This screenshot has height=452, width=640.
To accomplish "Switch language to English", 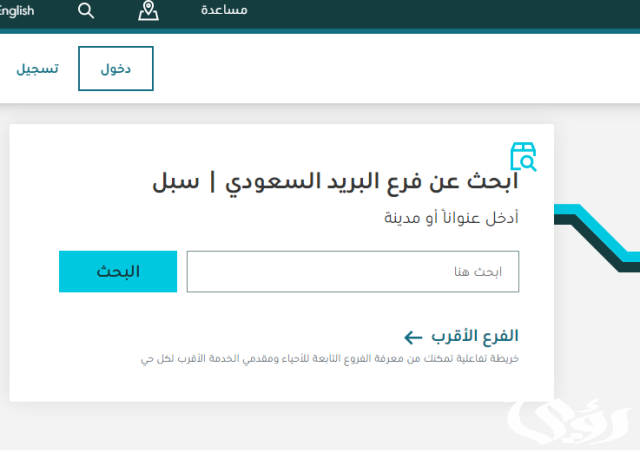I will pyautogui.click(x=17, y=11).
